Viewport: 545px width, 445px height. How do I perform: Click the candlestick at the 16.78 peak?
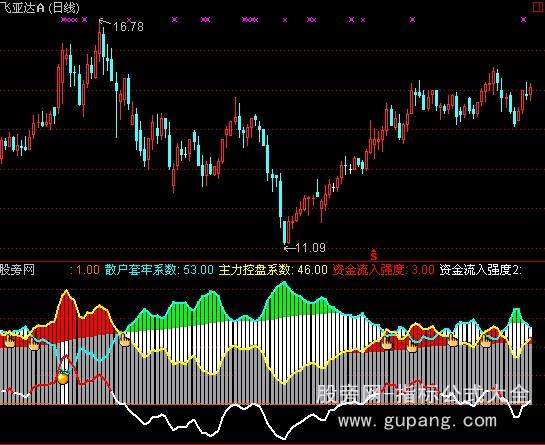[x=100, y=42]
